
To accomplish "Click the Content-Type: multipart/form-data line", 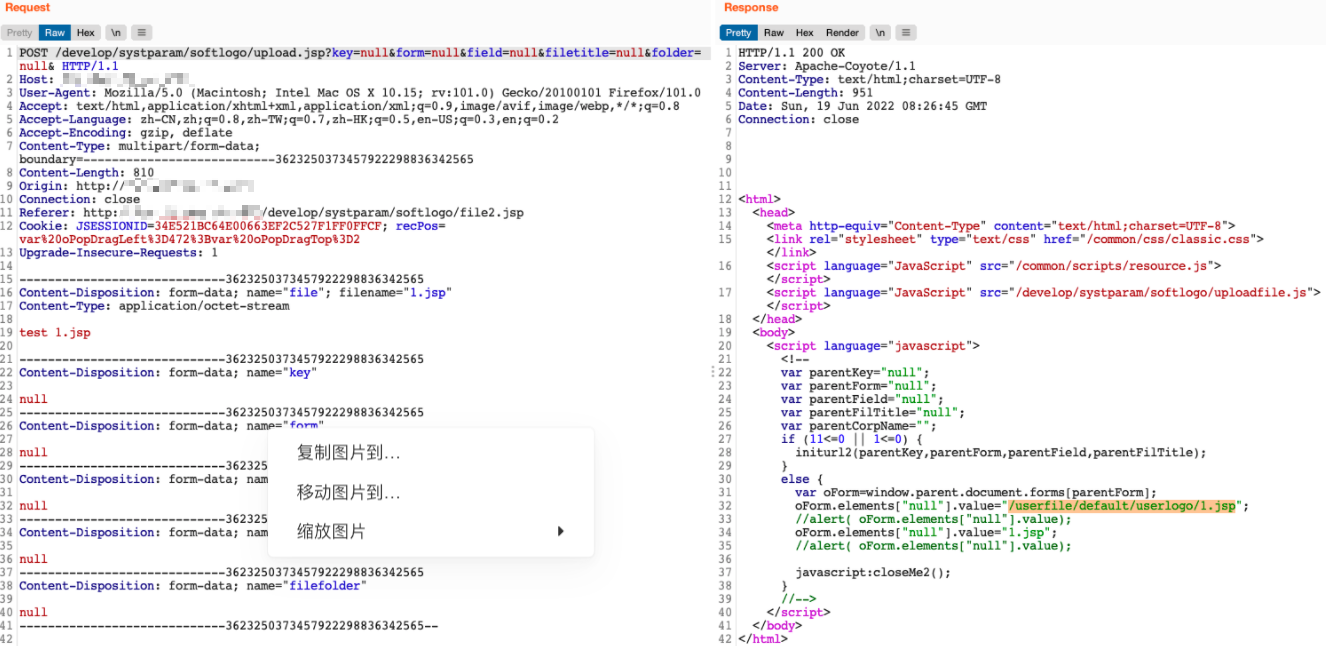I will coord(139,146).
